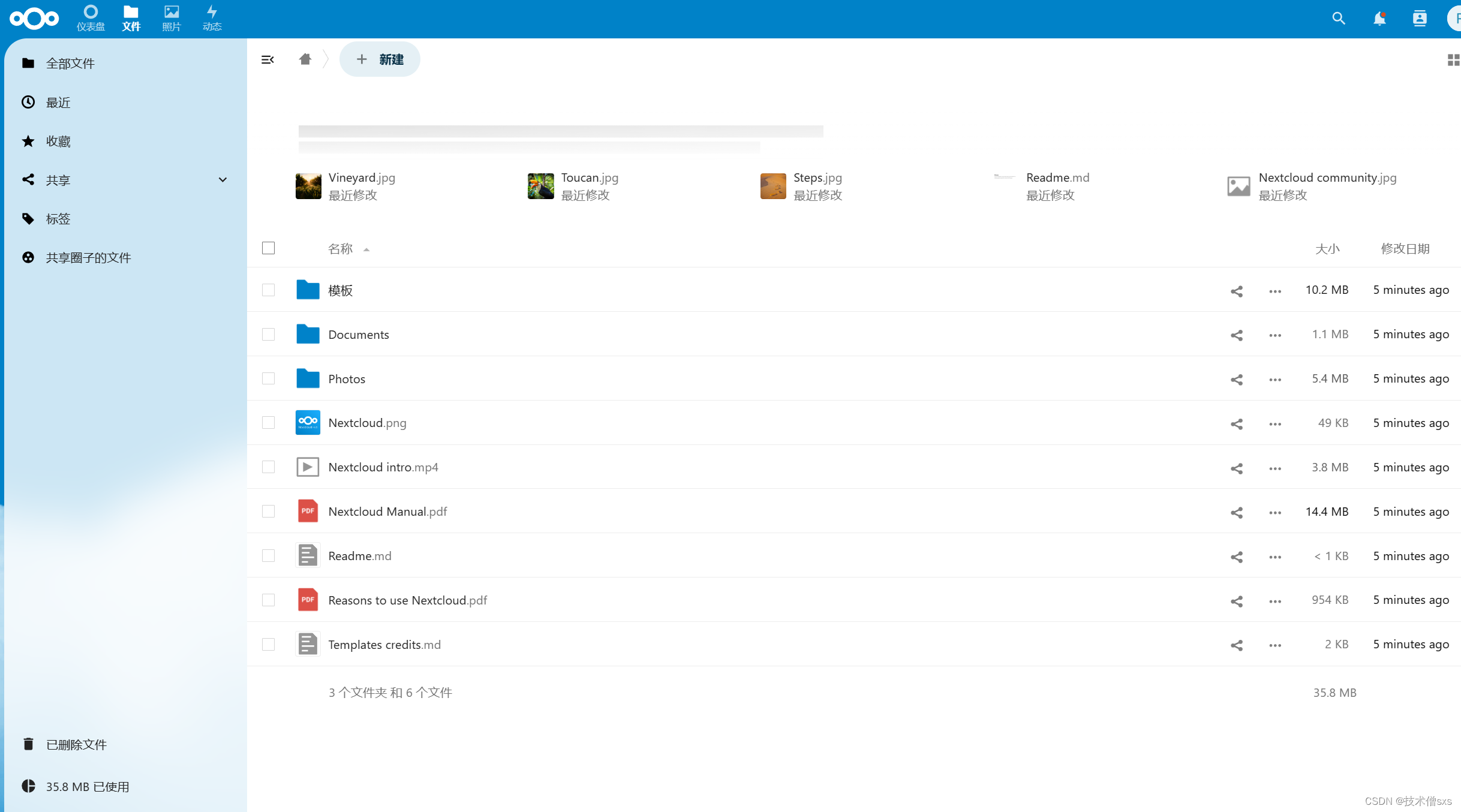
Task: Open the Nextcloud logo home
Action: 34,19
